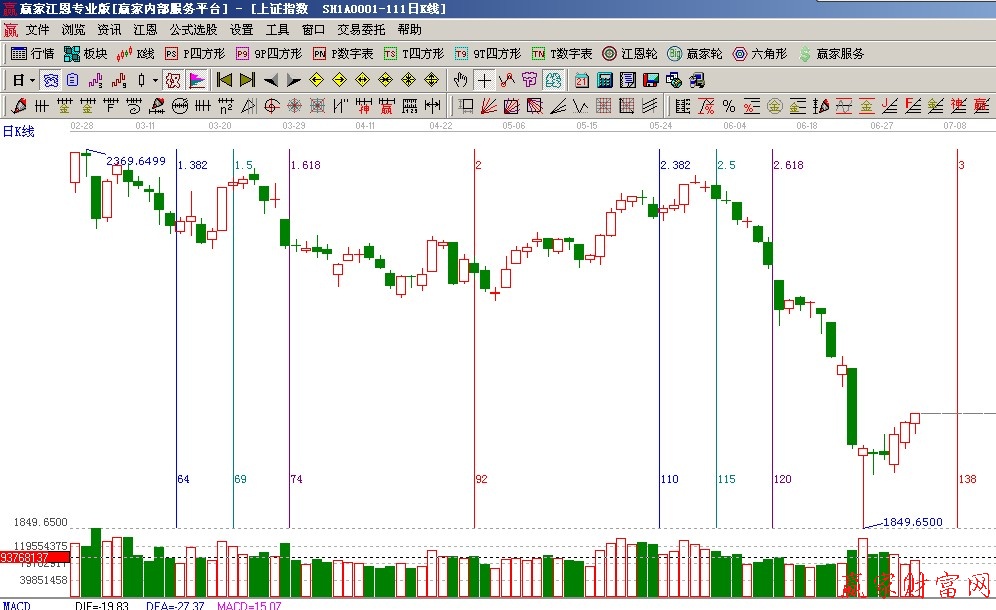996x610 pixels.
Task: Expand the 日 period dropdown arrow
Action: point(32,80)
